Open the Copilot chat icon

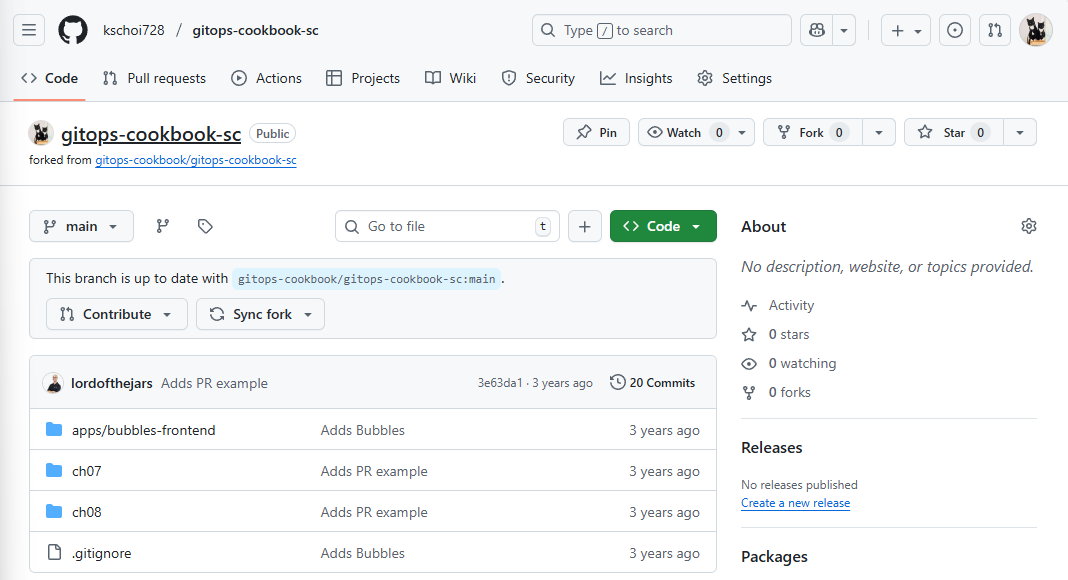816,30
